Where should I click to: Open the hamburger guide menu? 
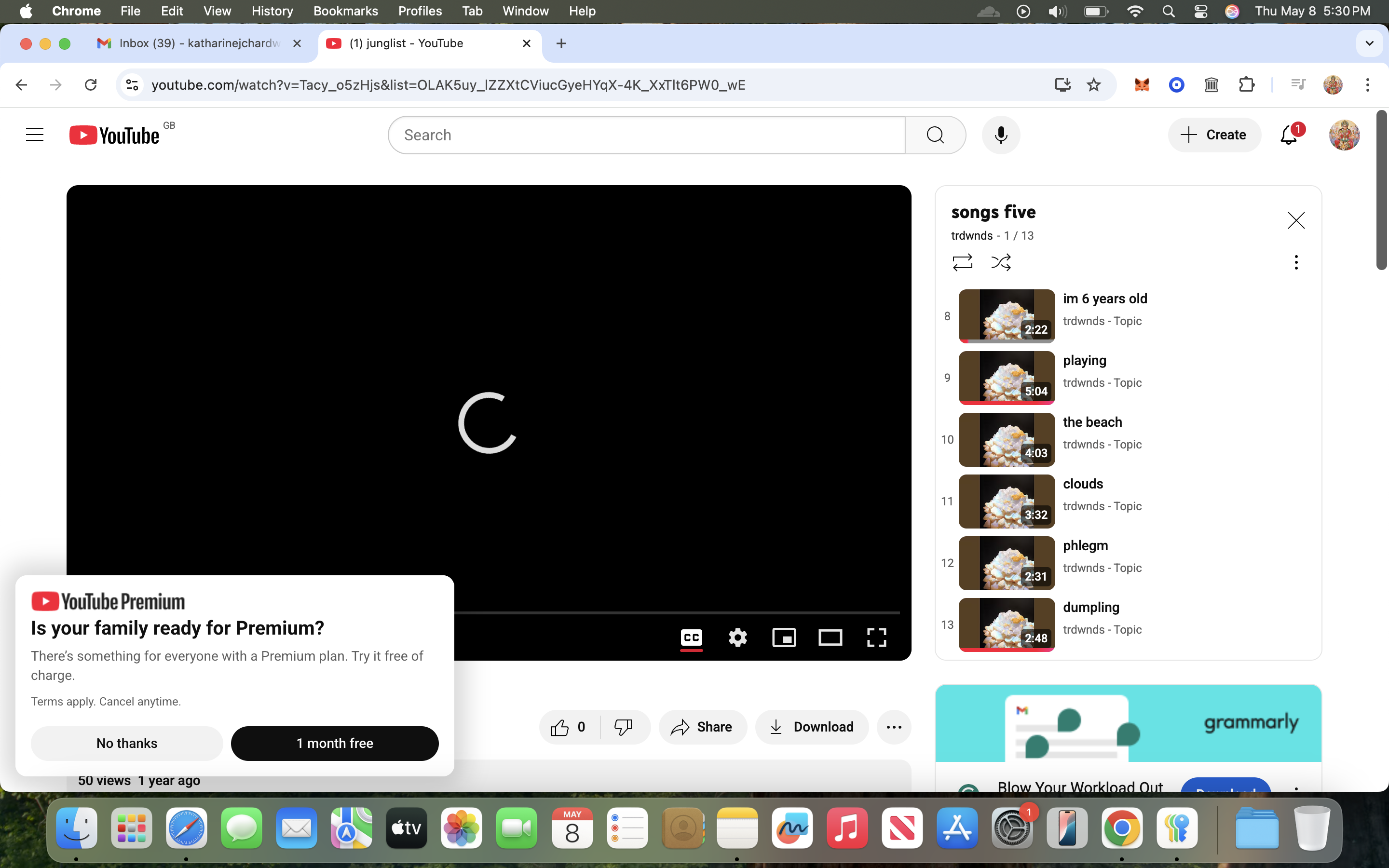pos(34,135)
